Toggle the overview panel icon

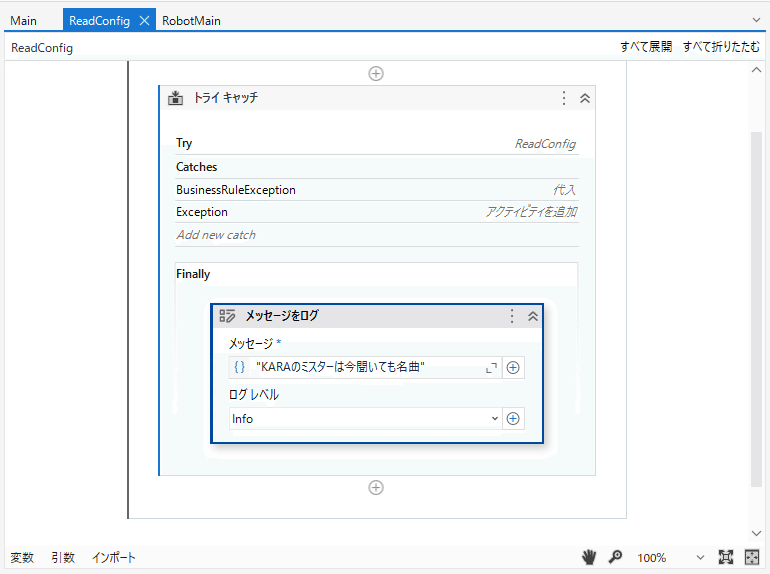pos(752,557)
